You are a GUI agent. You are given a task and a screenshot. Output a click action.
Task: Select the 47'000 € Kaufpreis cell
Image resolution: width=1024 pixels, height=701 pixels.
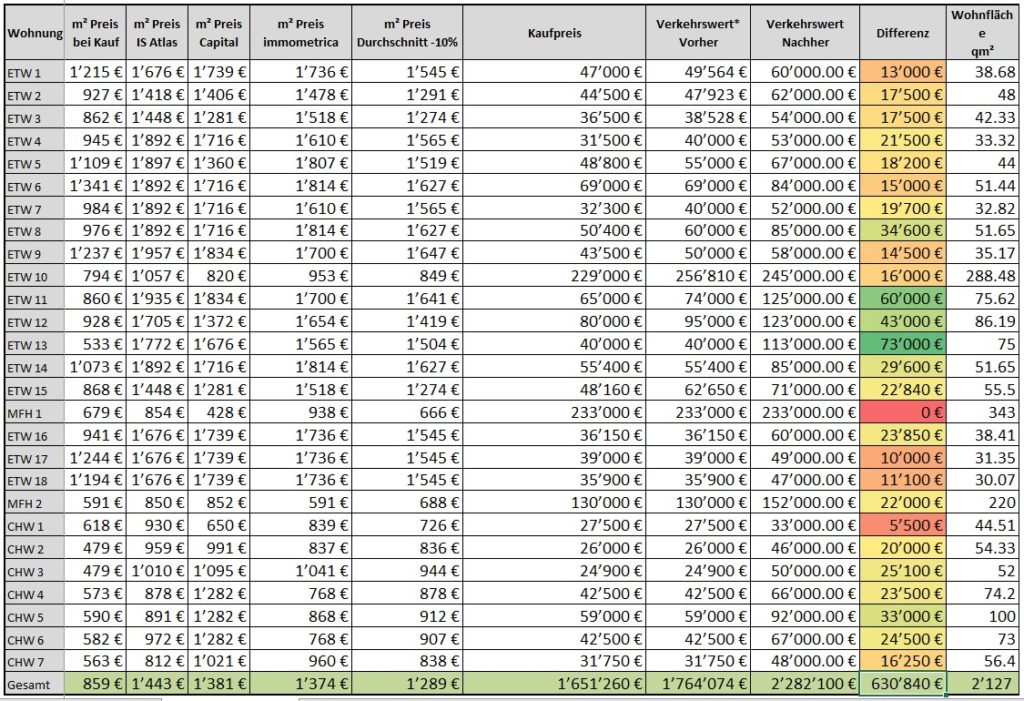[x=554, y=72]
